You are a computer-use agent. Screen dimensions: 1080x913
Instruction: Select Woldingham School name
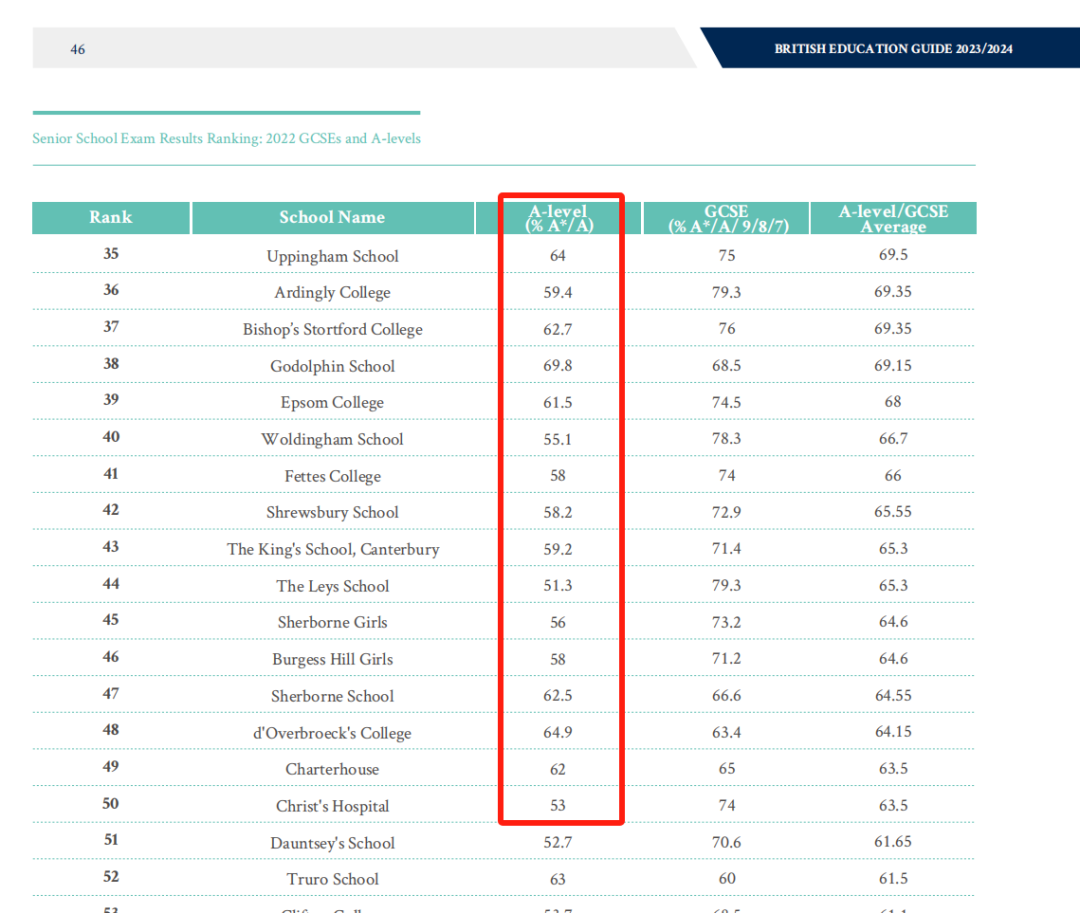333,439
